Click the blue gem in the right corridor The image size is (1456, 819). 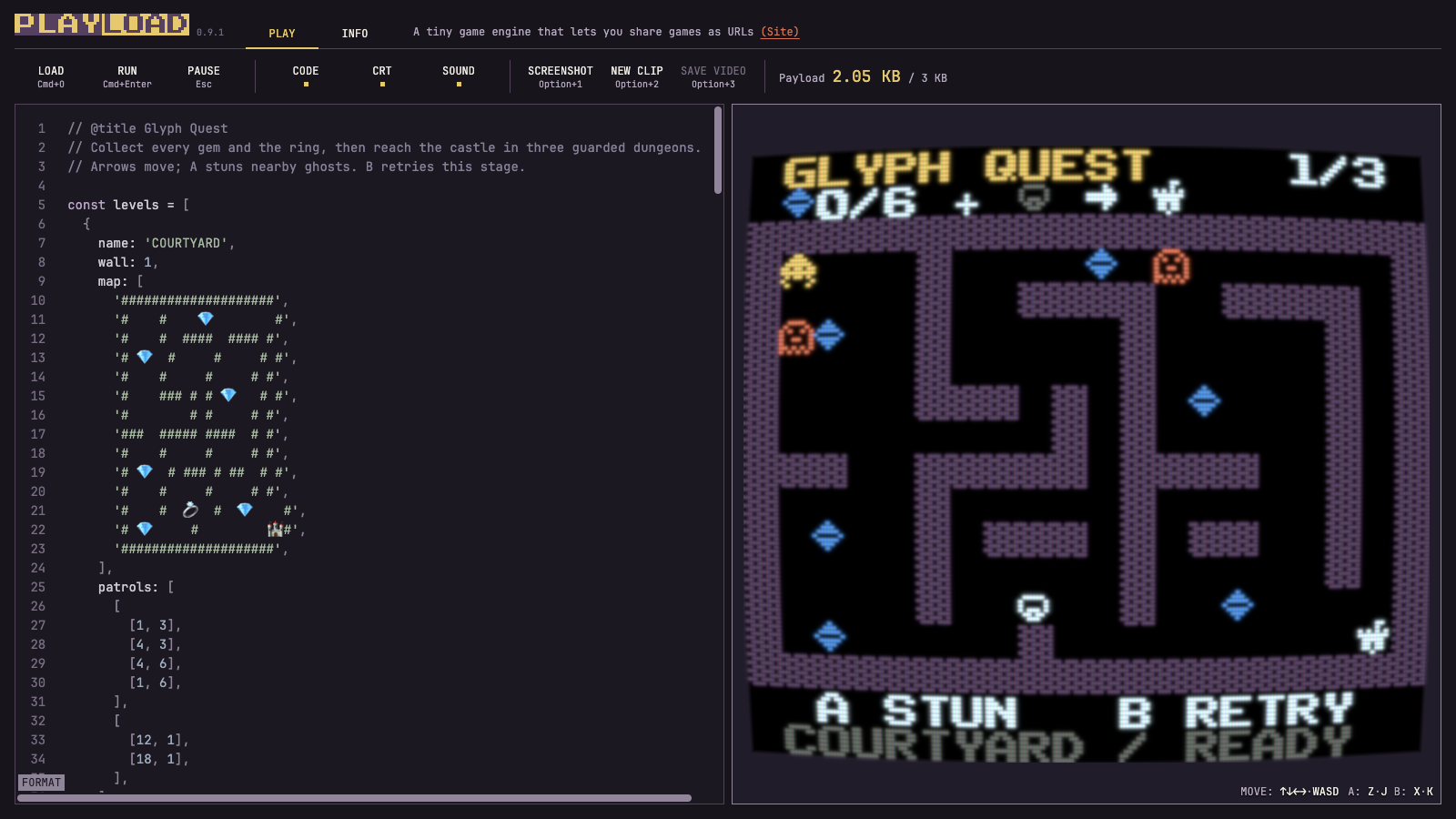click(x=1204, y=400)
